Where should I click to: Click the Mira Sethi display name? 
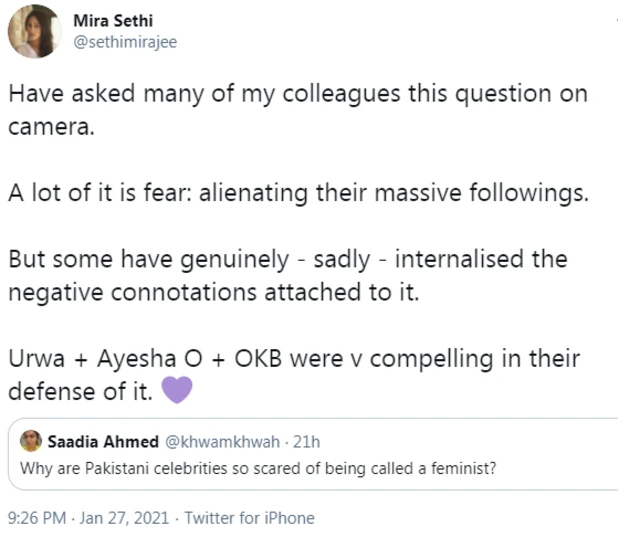coord(111,22)
